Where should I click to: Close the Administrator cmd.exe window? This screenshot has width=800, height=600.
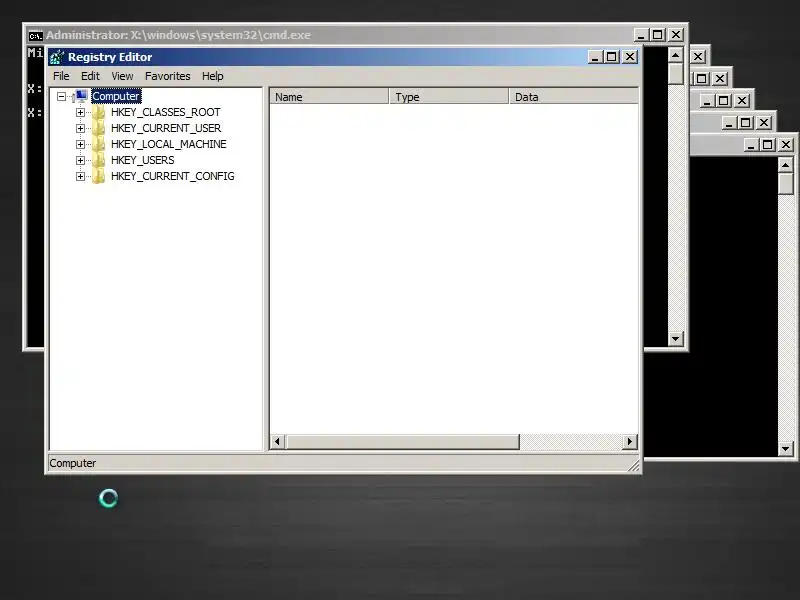(676, 35)
